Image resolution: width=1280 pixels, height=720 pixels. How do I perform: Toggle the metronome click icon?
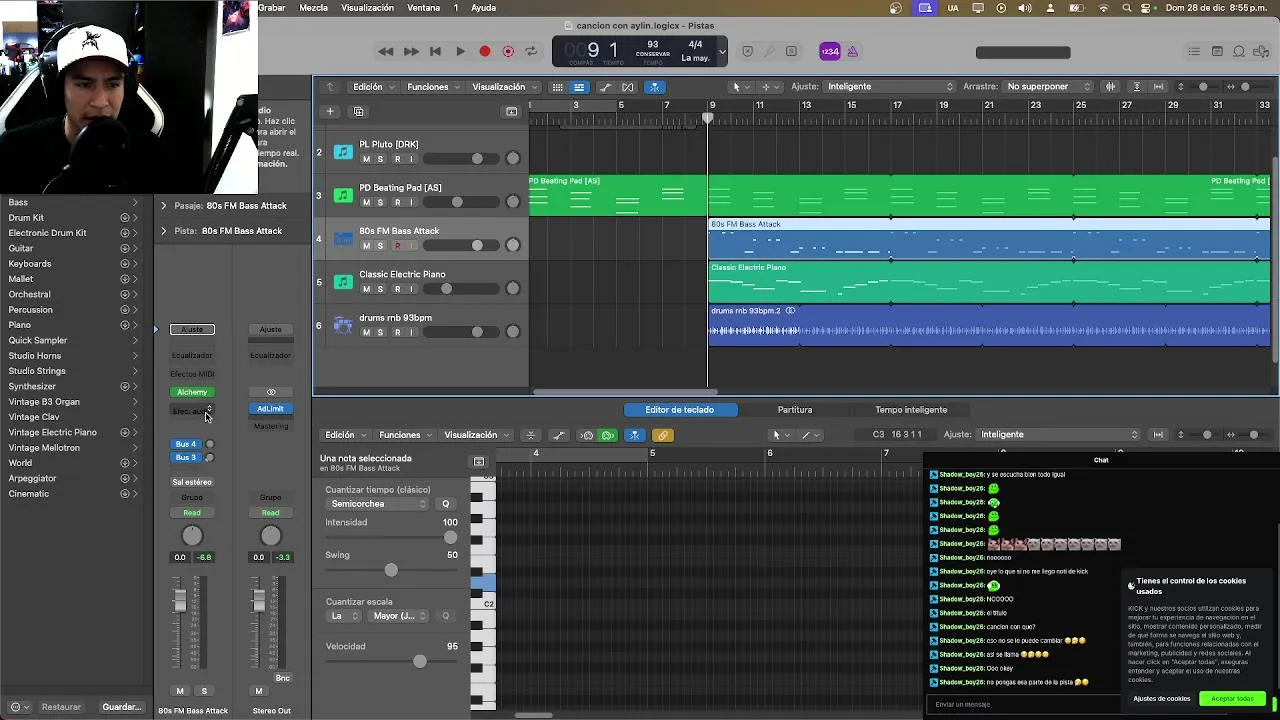coord(853,51)
